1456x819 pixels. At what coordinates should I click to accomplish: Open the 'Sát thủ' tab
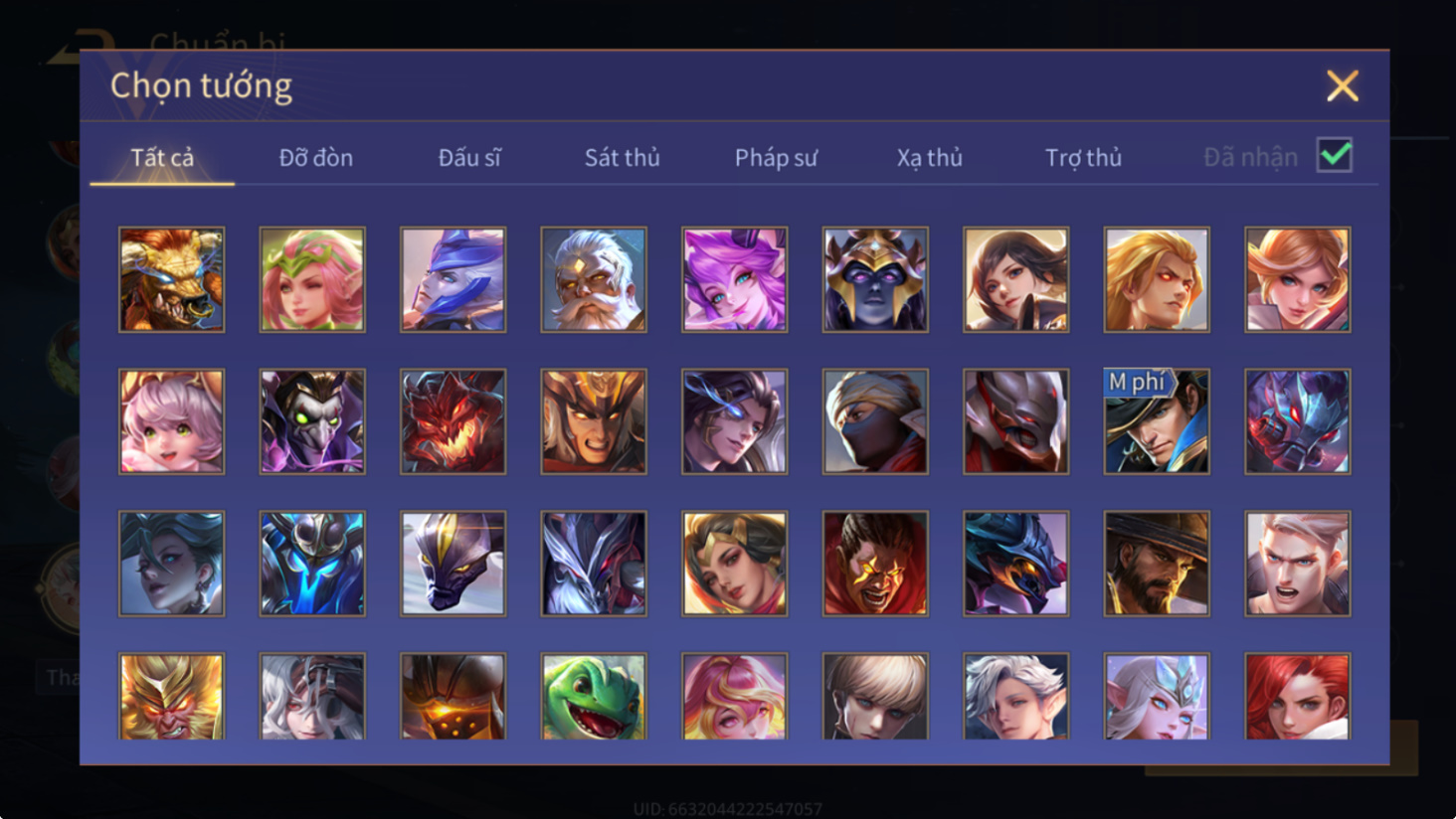tap(622, 157)
